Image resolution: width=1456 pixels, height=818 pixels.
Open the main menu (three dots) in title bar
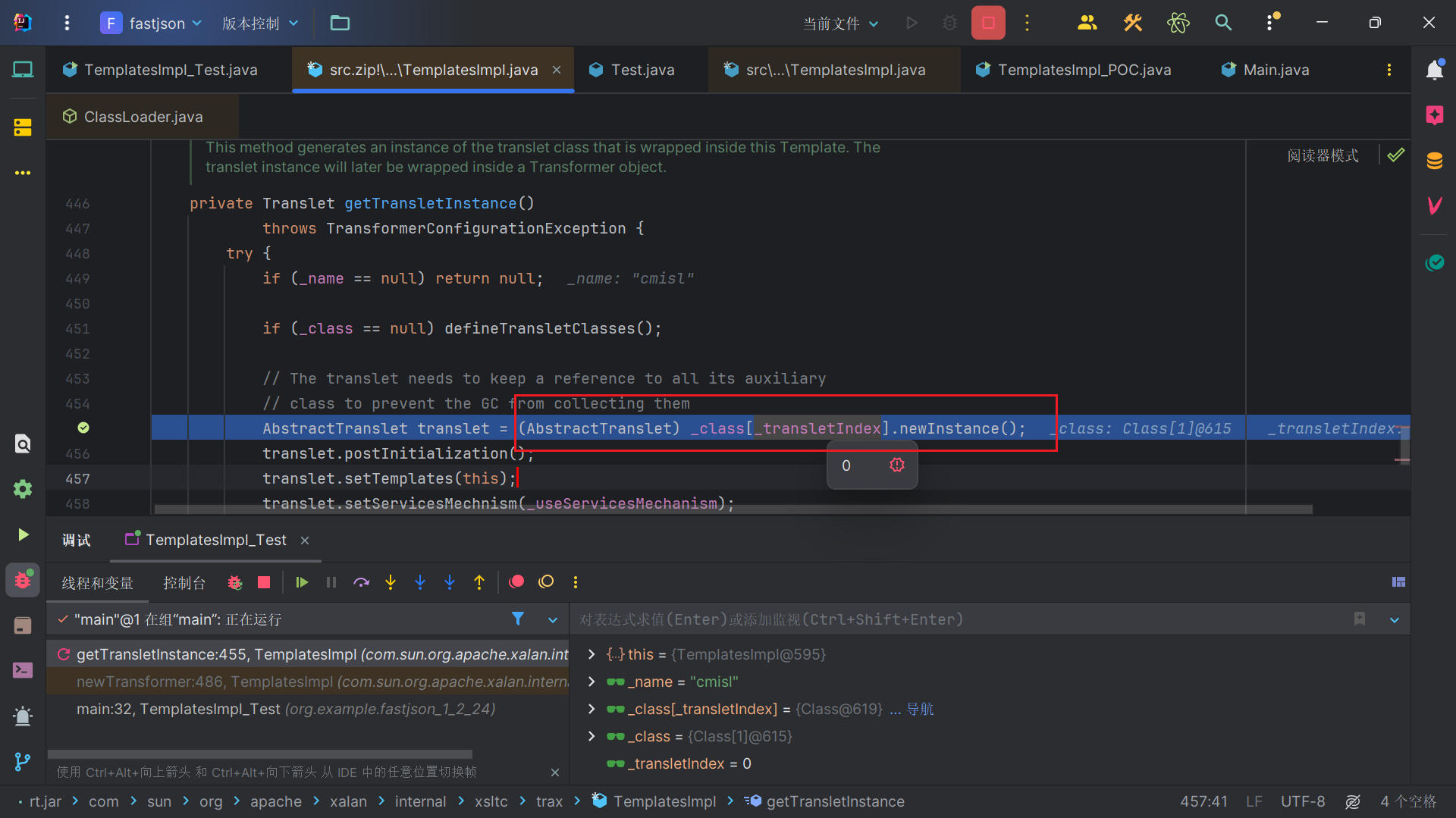coord(67,23)
